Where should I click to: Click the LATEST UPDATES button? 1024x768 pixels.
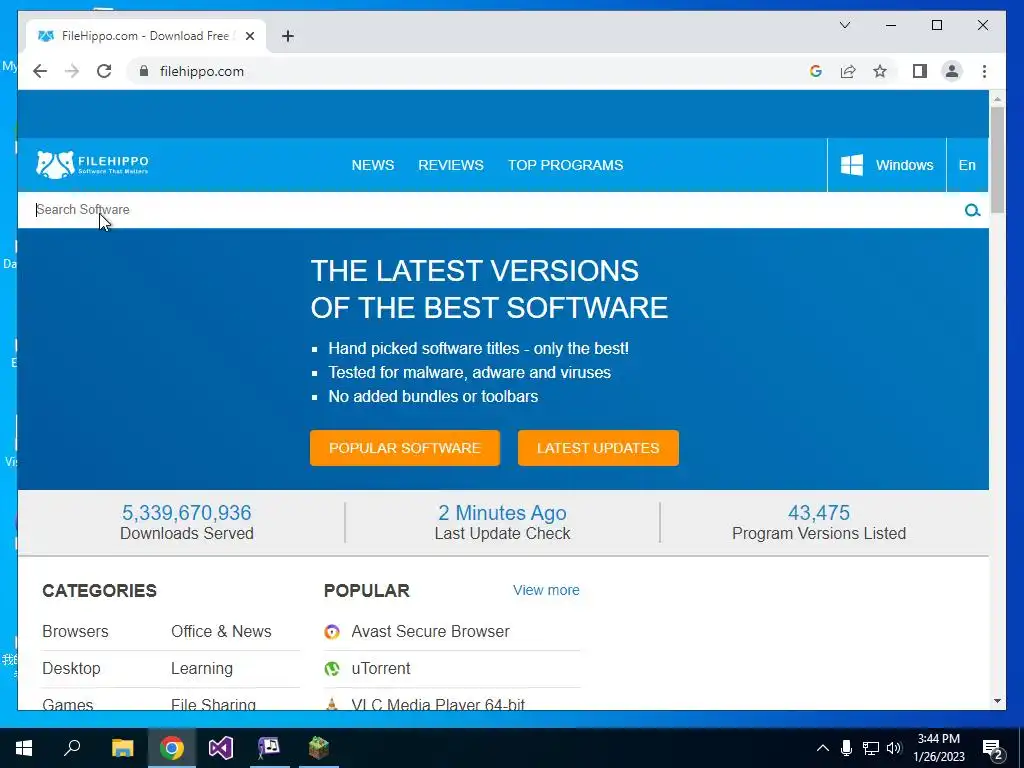(x=598, y=448)
